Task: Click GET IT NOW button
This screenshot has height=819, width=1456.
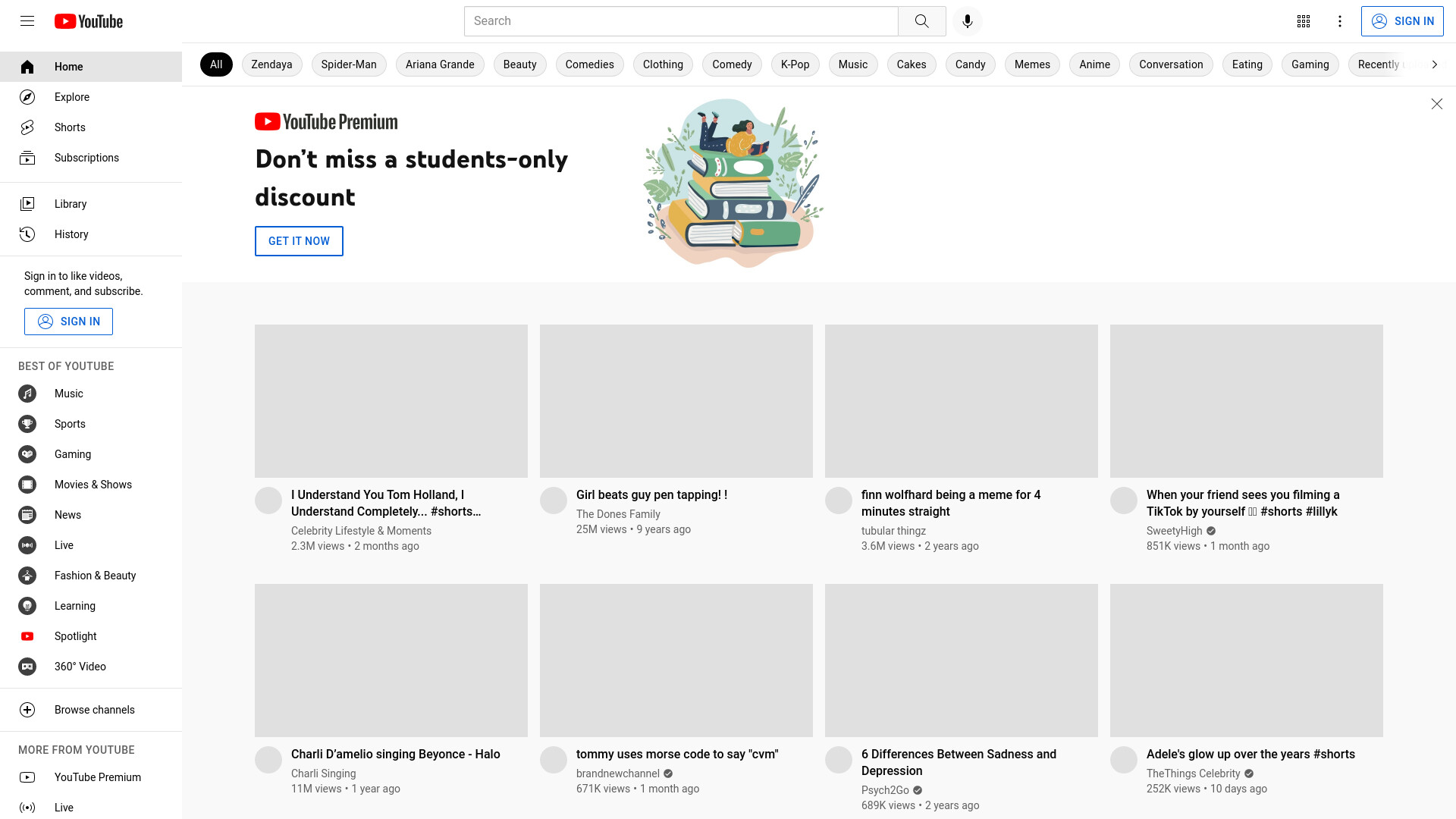Action: pos(299,241)
